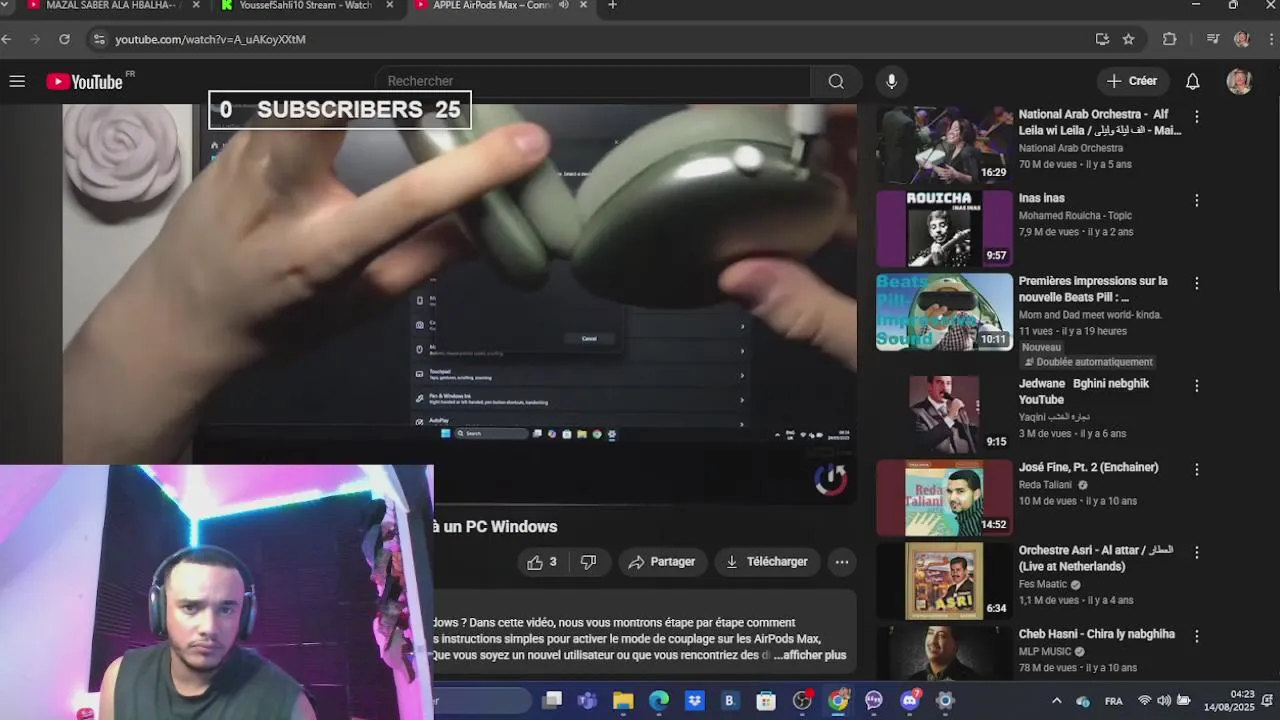
Task: Open the Fes Maatic channel link
Action: tap(1043, 584)
